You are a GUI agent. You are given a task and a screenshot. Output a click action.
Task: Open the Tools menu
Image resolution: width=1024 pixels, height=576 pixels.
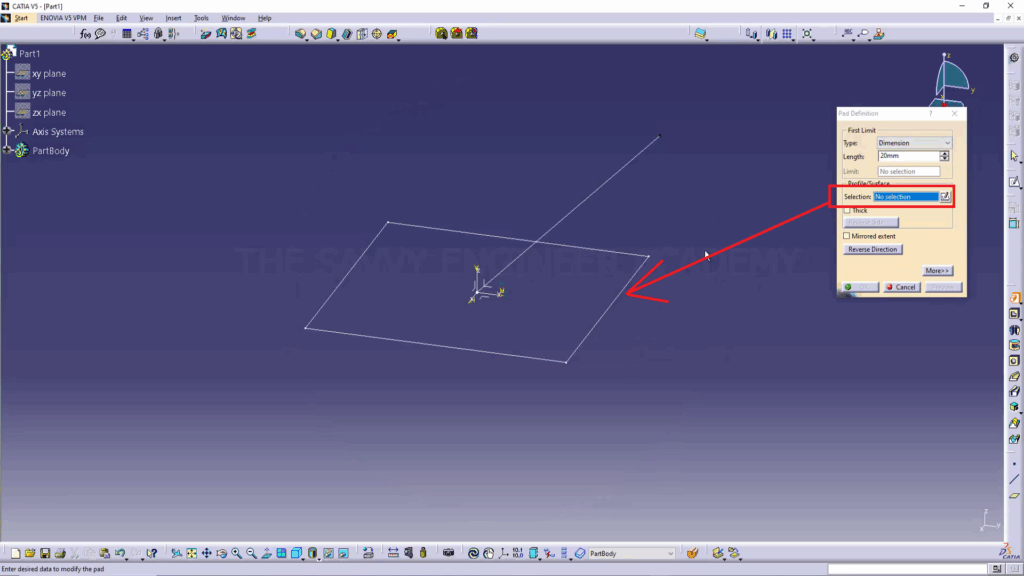click(x=201, y=18)
